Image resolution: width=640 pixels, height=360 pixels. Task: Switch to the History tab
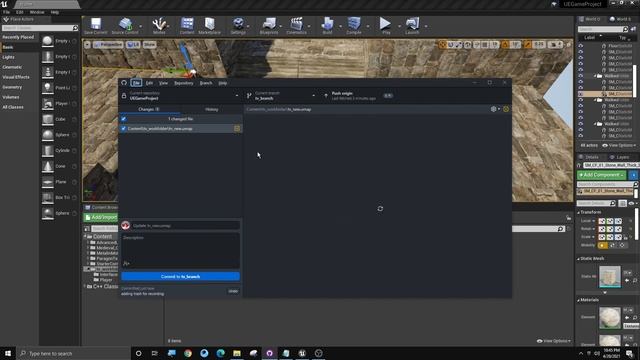[211, 109]
